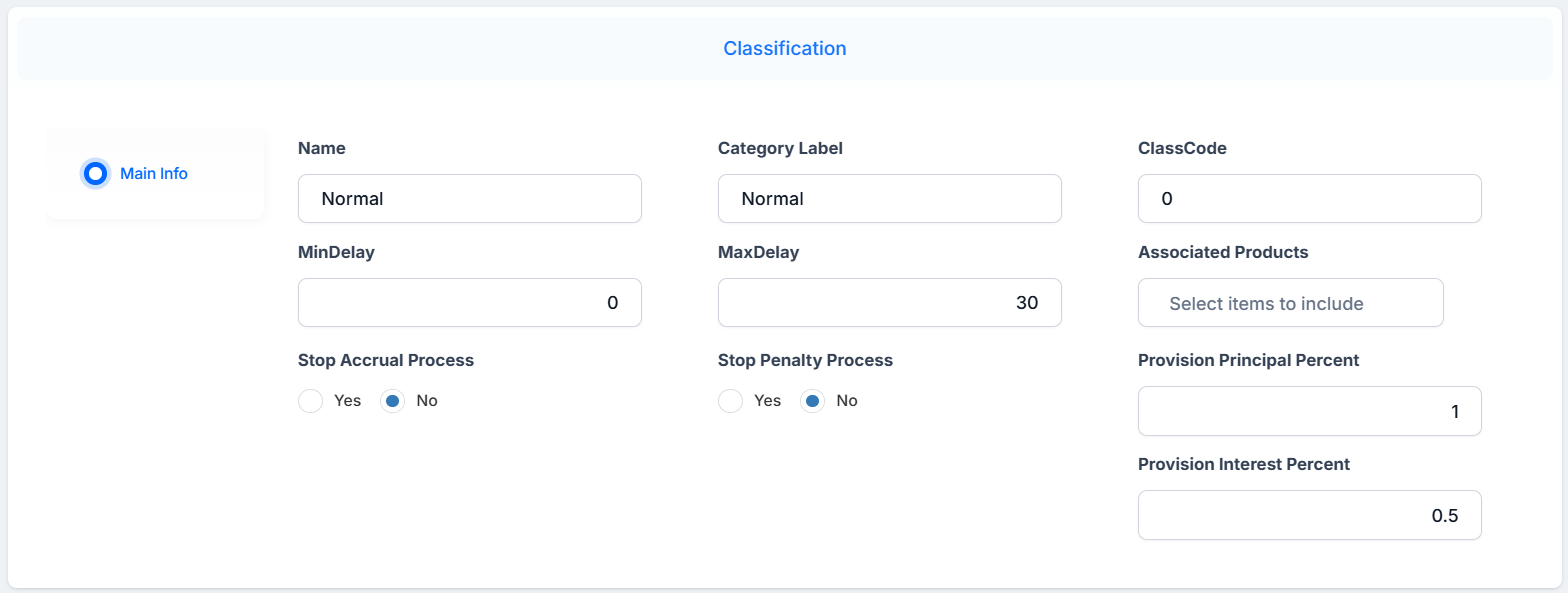
Task: Choose Yes for Stop Accrual Process
Action: coord(311,401)
